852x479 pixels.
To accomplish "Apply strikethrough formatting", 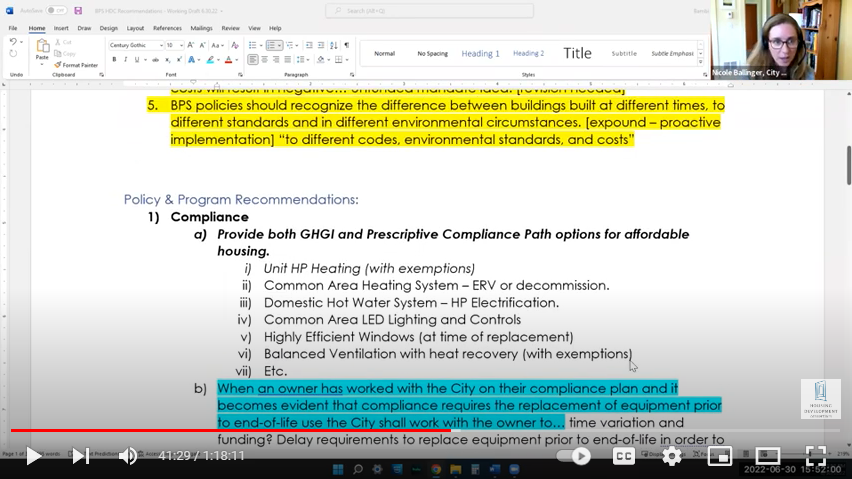I will (x=155, y=60).
